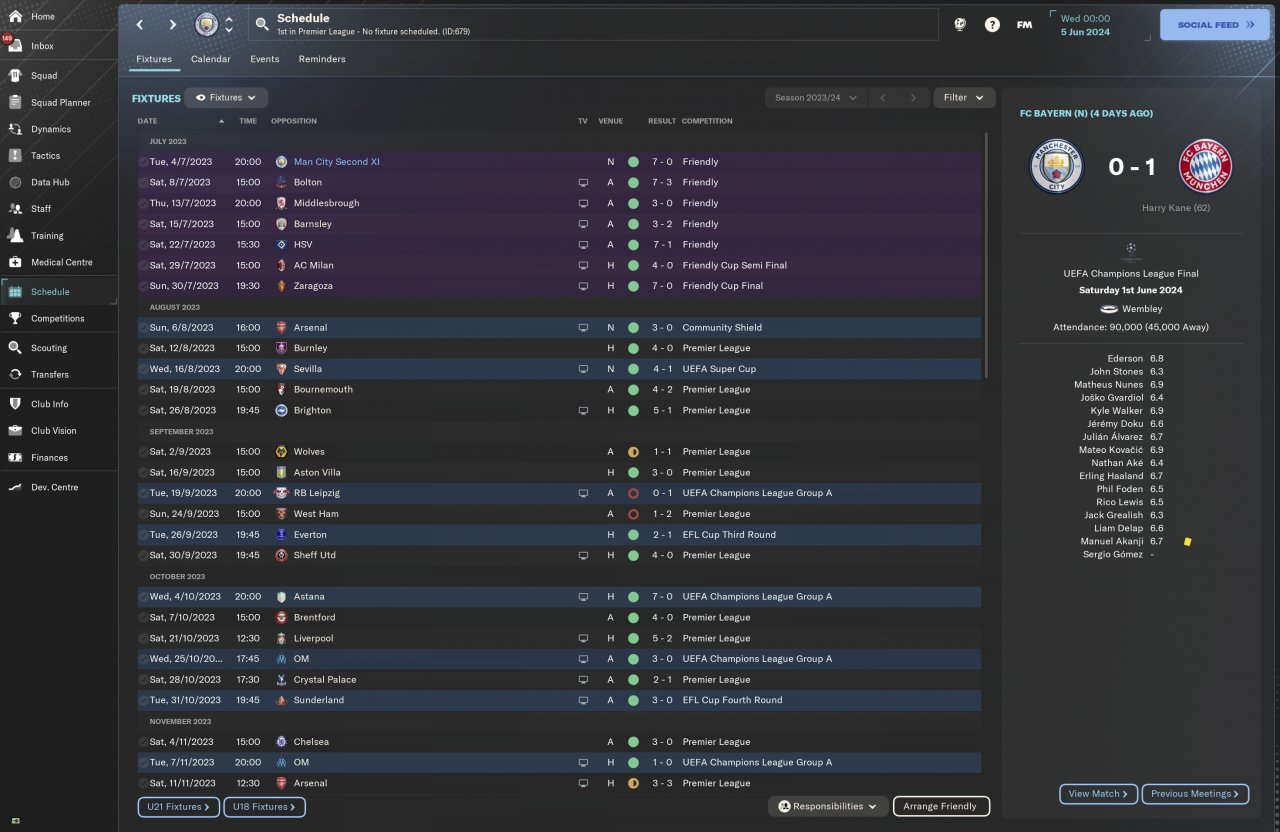
Task: Open the Finances sidebar icon
Action: [x=15, y=457]
